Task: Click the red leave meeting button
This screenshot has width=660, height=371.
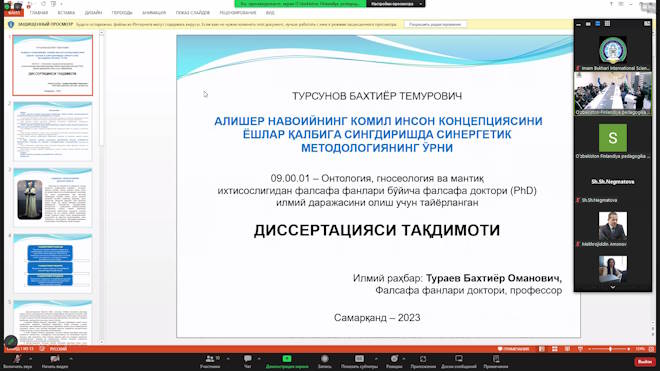Action: click(645, 362)
